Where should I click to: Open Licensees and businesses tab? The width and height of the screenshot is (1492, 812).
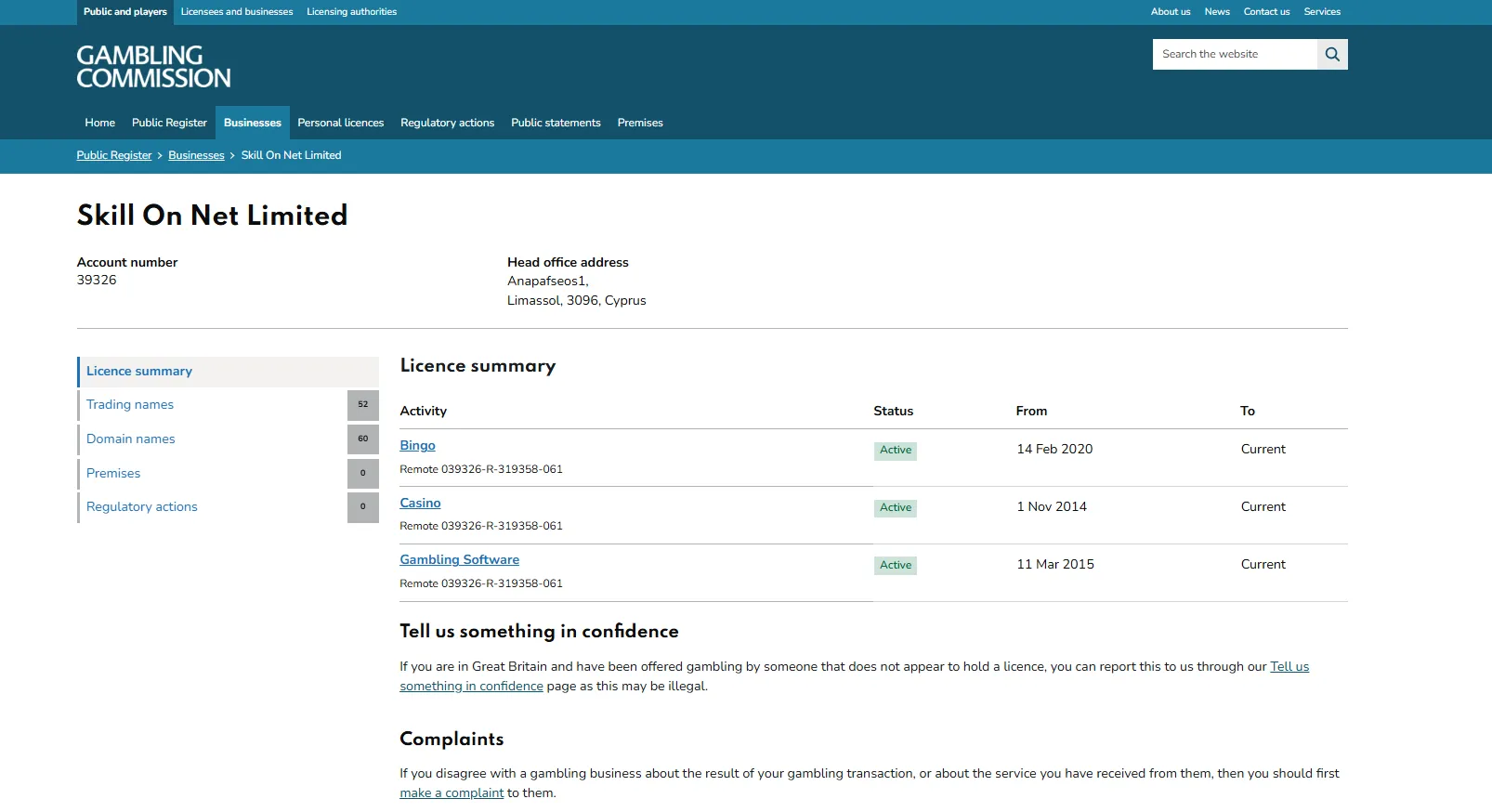[x=237, y=12]
